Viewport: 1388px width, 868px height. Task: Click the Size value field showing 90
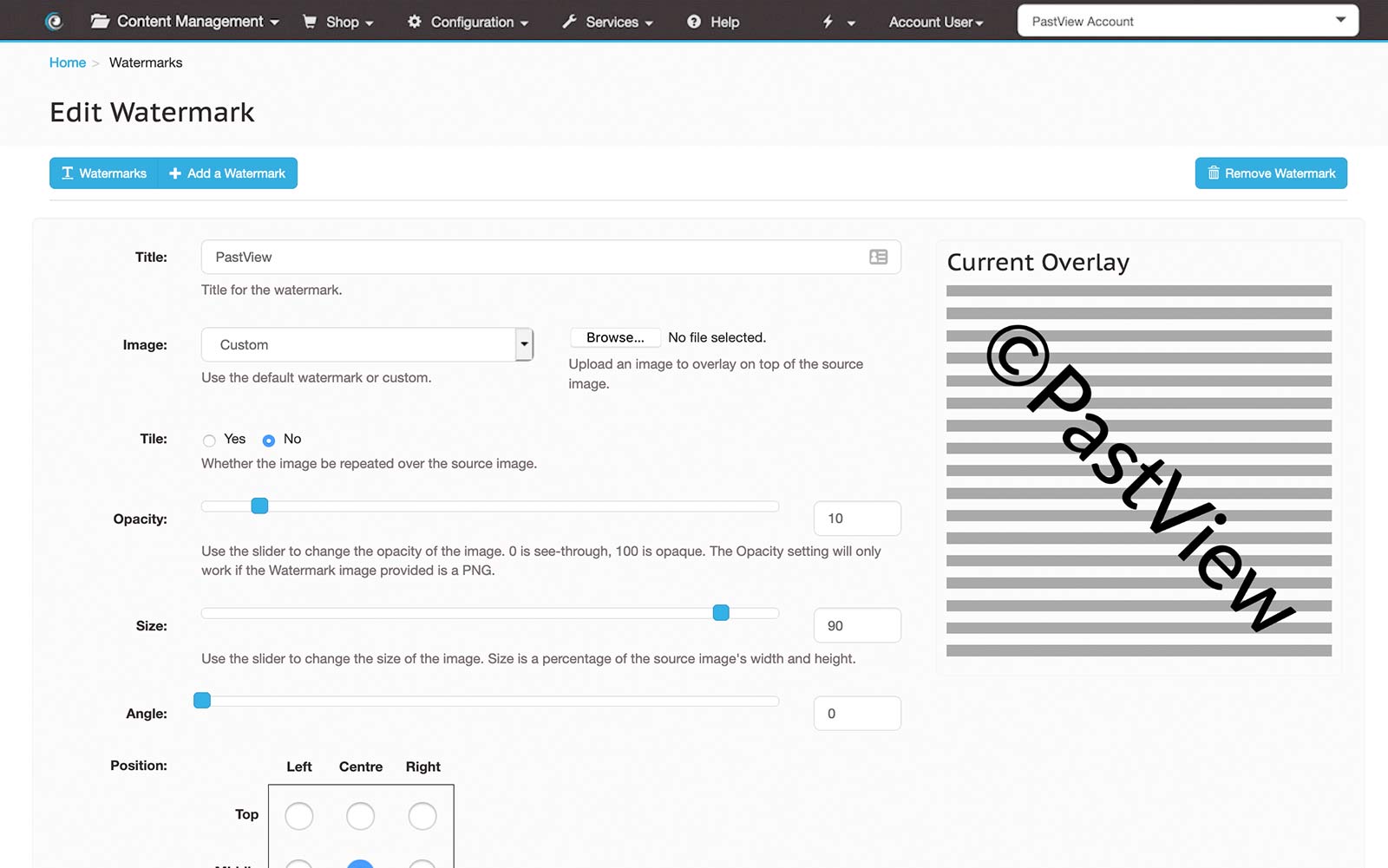point(857,625)
